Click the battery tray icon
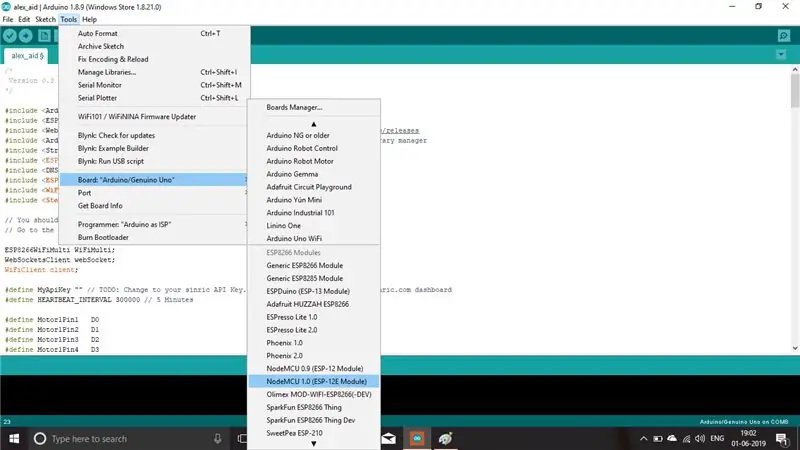Viewport: 800px width, 450px height. click(658, 439)
